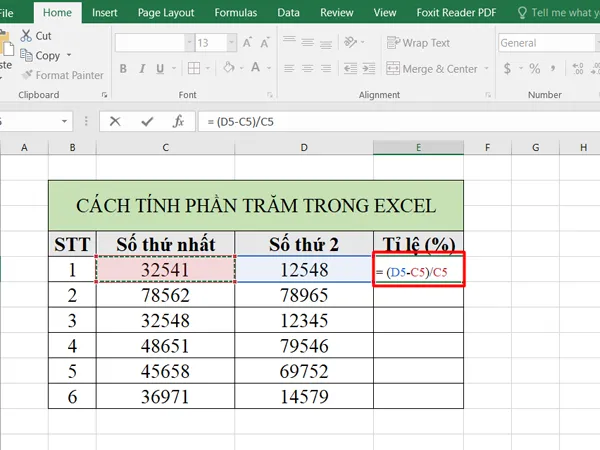Apply bold formatting with the B icon
The width and height of the screenshot is (600, 450).
[x=124, y=69]
